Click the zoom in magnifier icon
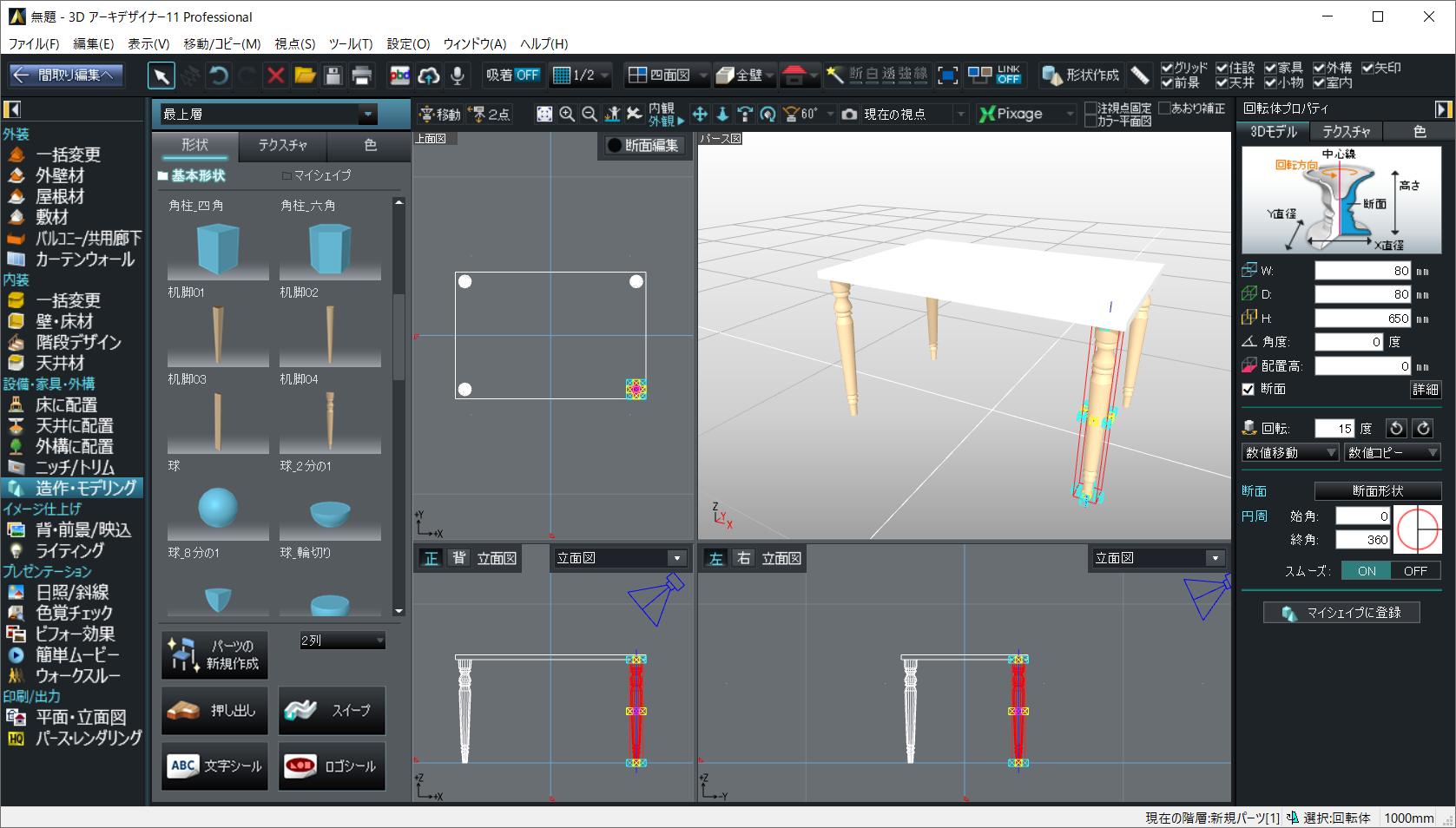1456x828 pixels. (x=567, y=114)
